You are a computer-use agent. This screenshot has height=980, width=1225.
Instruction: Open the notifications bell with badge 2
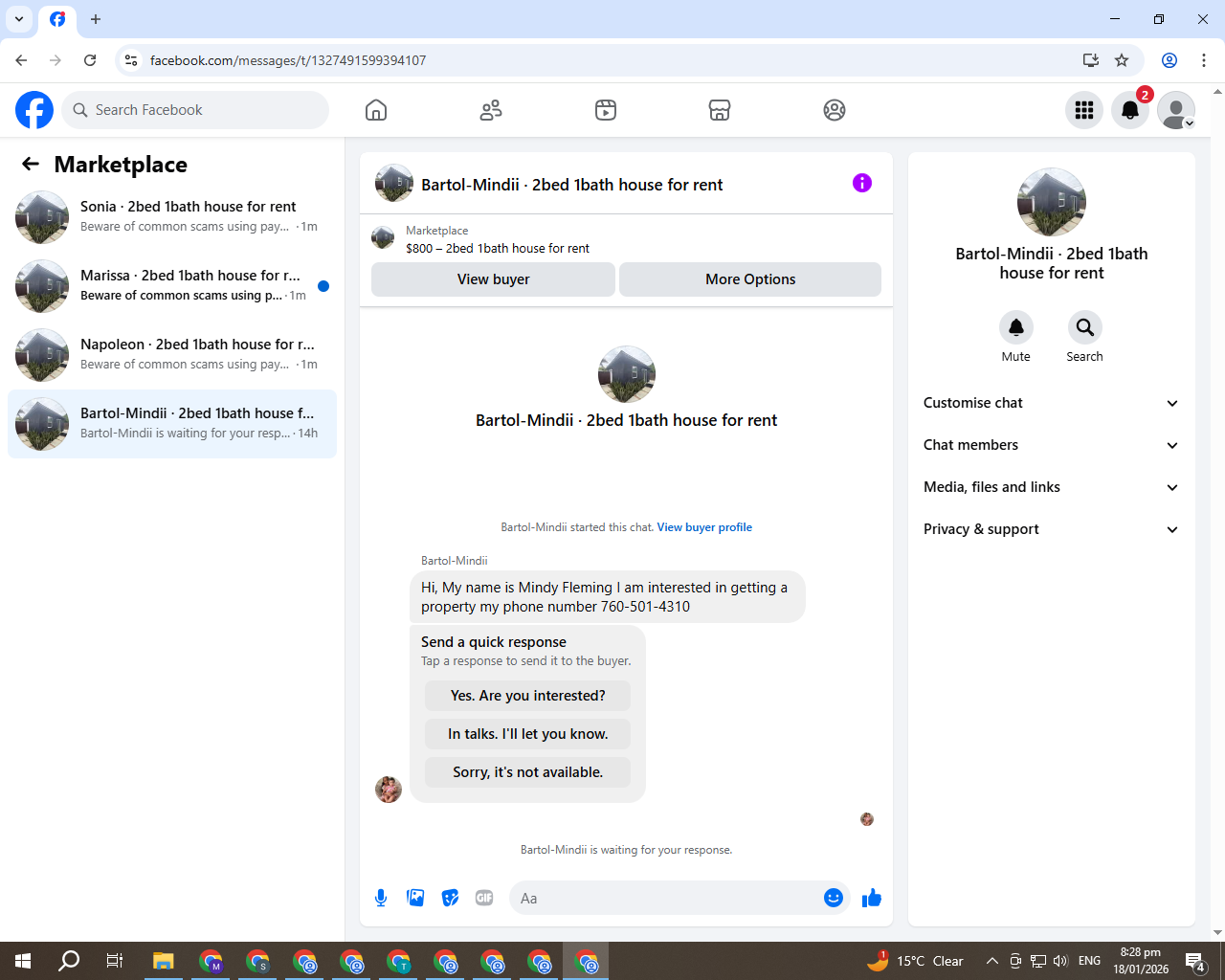click(x=1130, y=110)
